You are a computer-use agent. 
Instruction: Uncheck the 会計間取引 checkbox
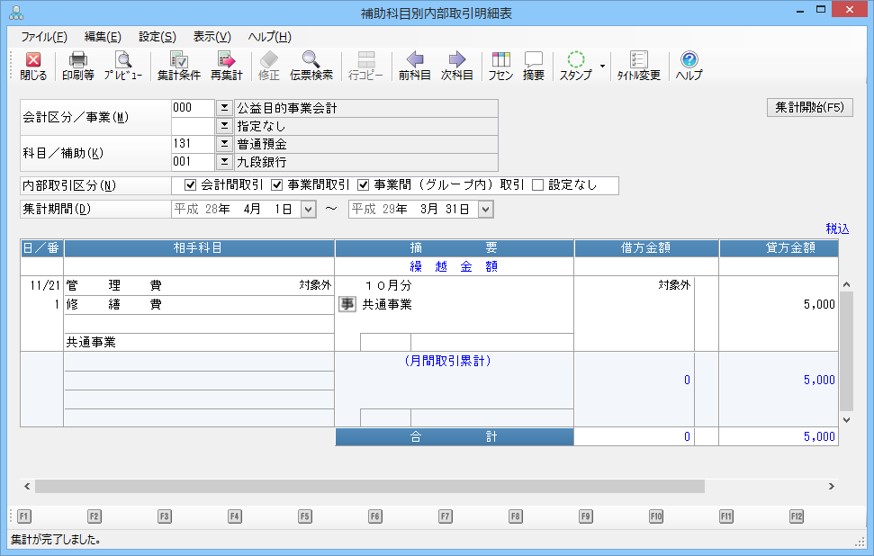click(x=191, y=185)
